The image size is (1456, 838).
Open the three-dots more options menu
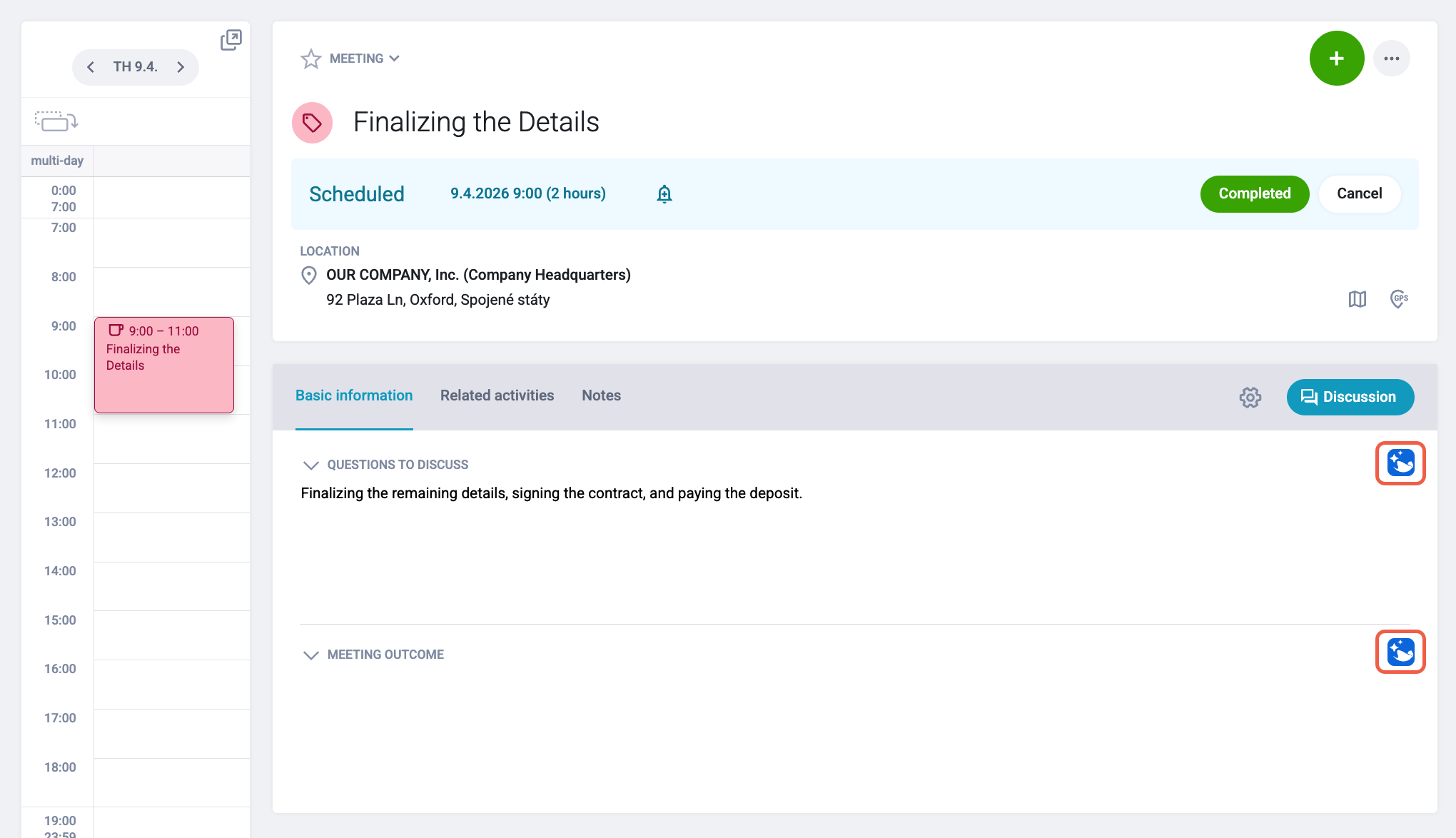[1391, 59]
